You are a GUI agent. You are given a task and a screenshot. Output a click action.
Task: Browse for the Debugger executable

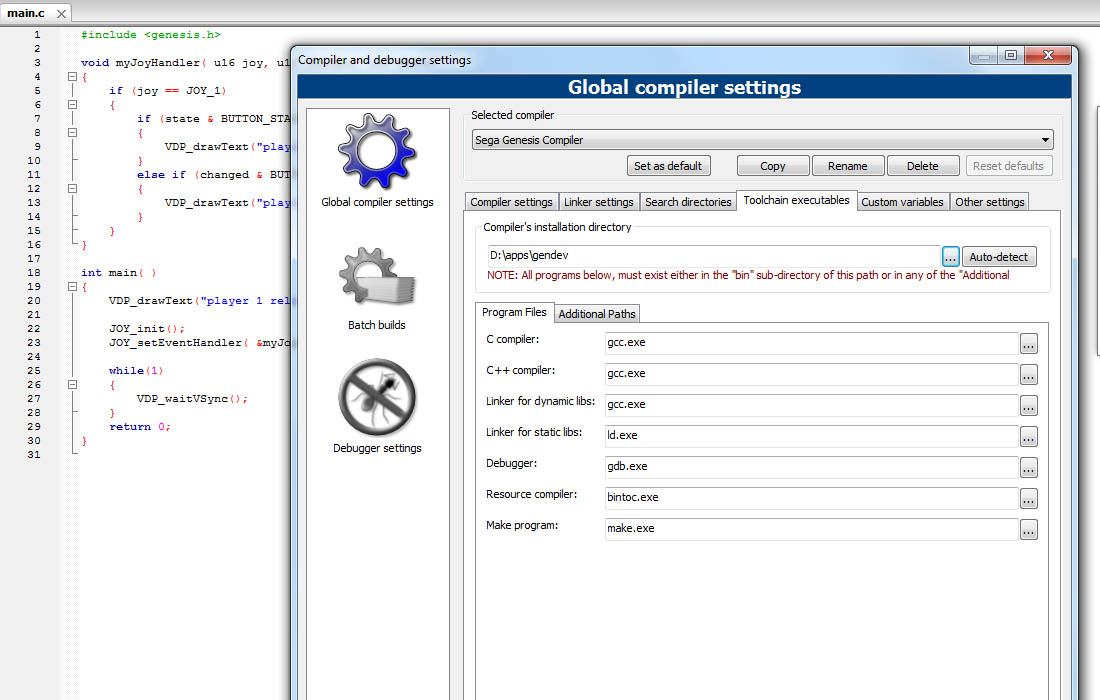tap(1029, 468)
